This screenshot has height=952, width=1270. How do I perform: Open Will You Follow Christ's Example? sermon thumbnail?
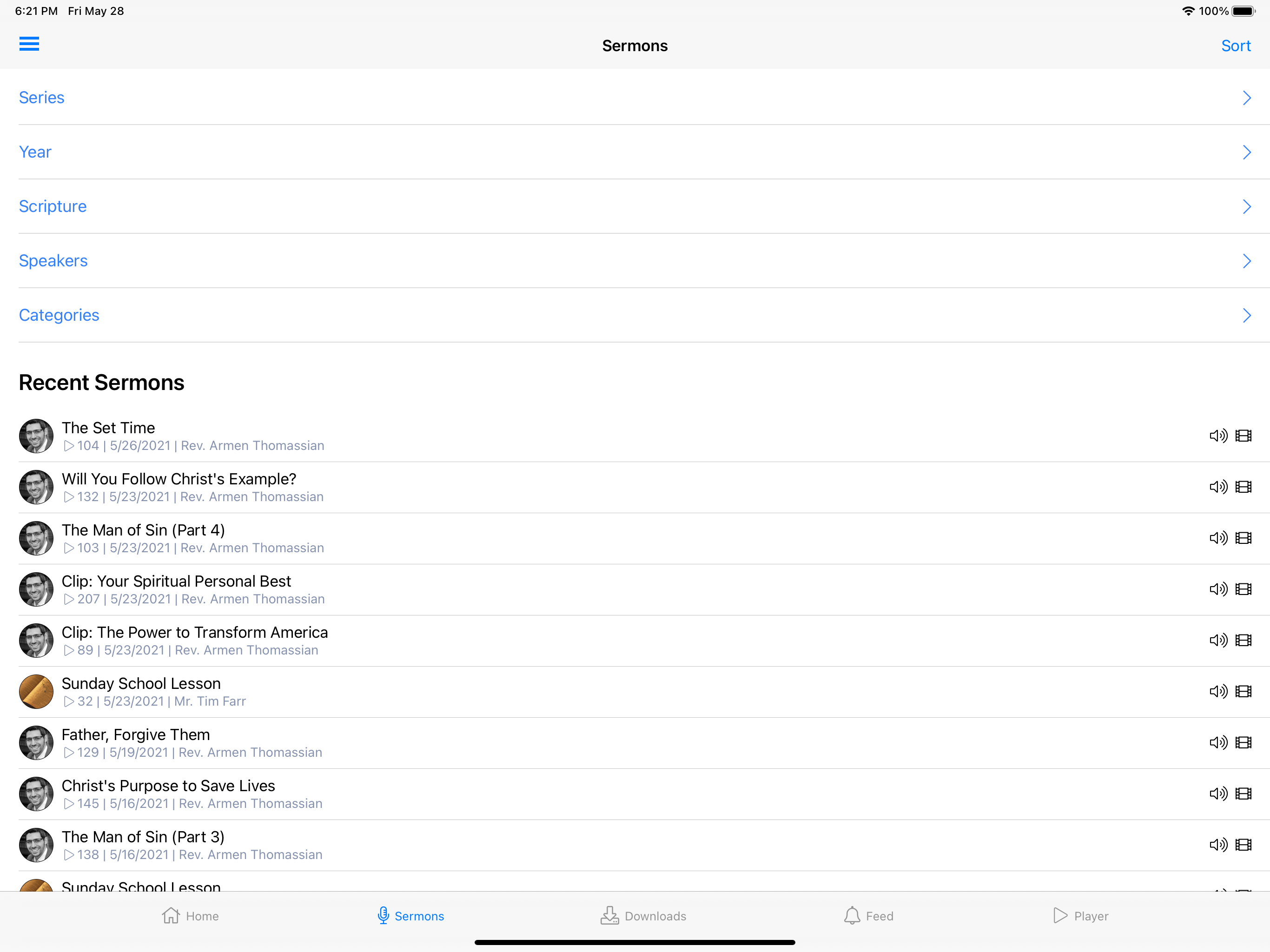(x=36, y=487)
